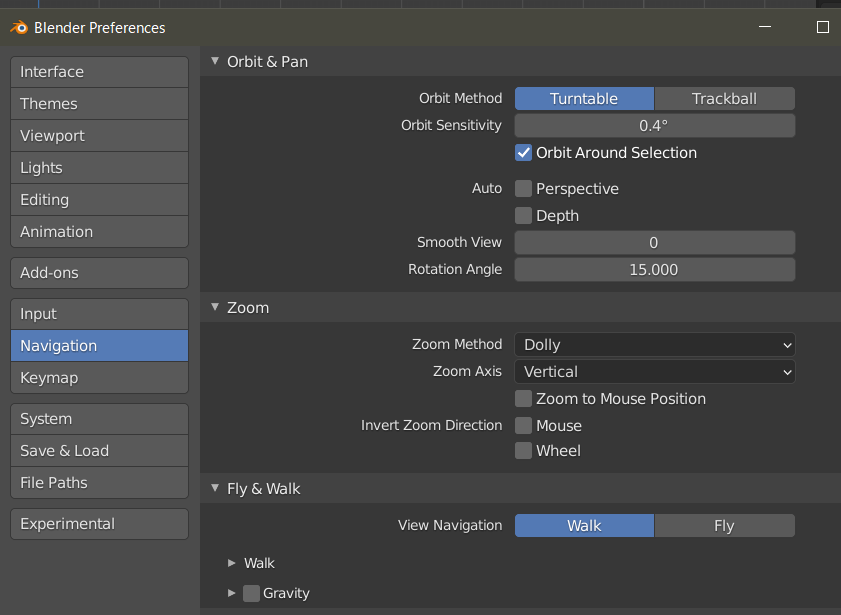Open the Zoom Axis dropdown
This screenshot has height=615, width=841.
654,372
